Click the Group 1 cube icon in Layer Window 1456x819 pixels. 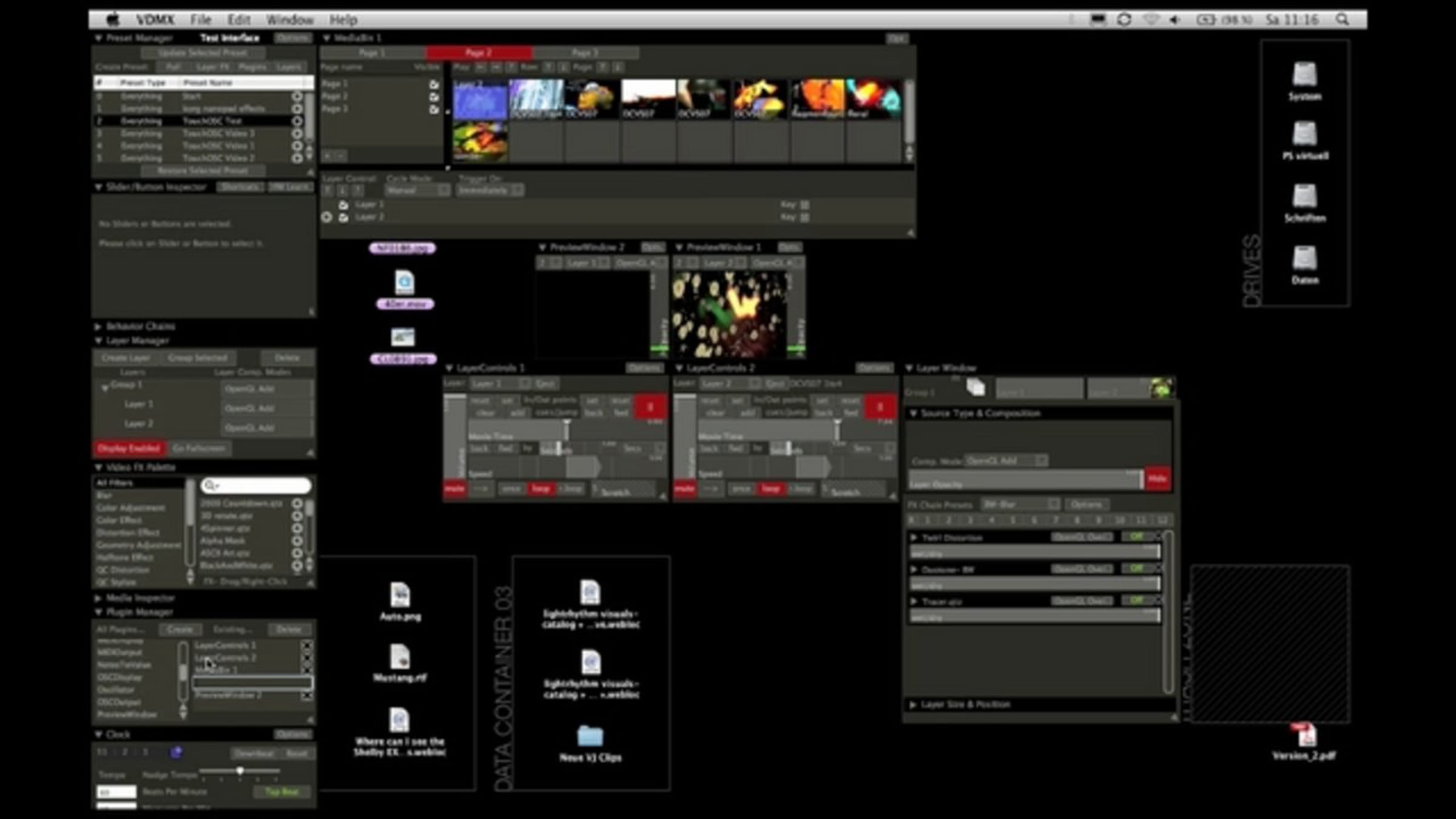[976, 387]
